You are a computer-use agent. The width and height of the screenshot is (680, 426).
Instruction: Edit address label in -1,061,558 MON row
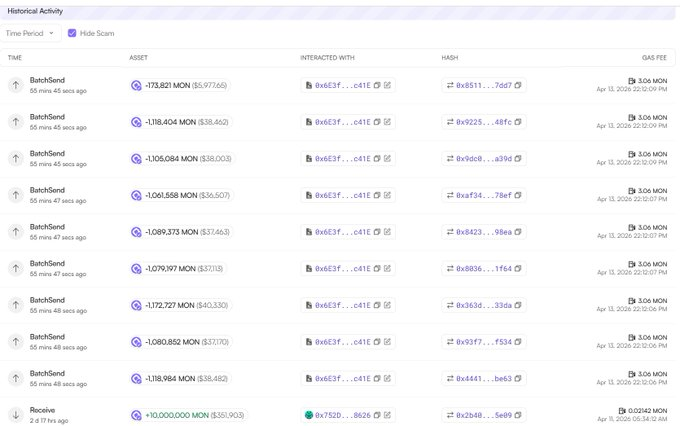387,195
